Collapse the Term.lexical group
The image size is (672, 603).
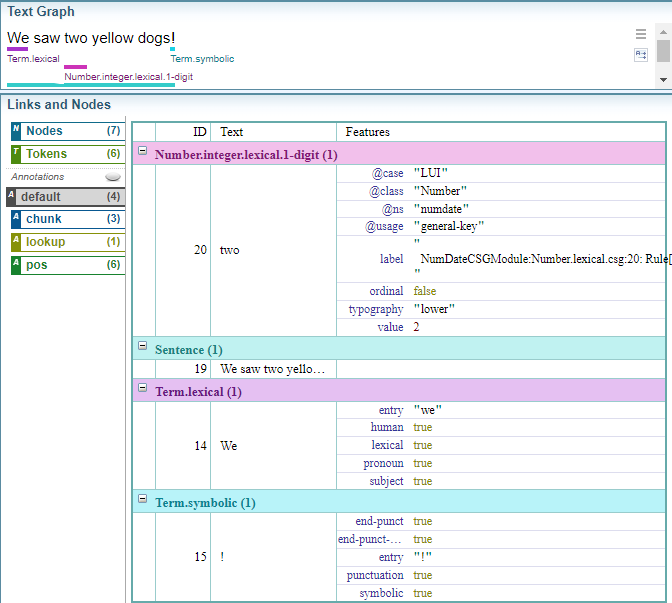pyautogui.click(x=143, y=390)
